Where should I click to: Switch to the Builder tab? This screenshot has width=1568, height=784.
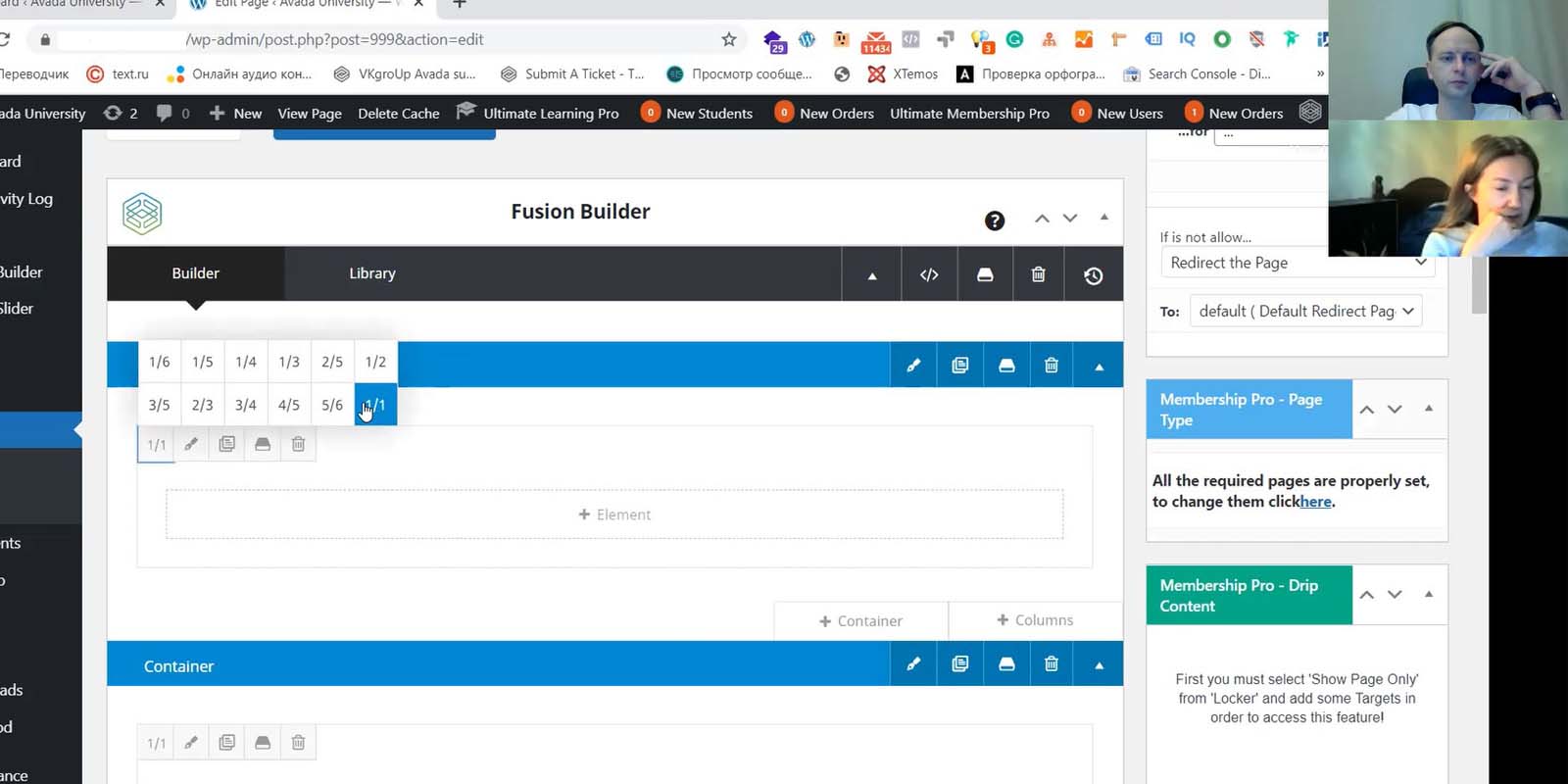pos(196,273)
